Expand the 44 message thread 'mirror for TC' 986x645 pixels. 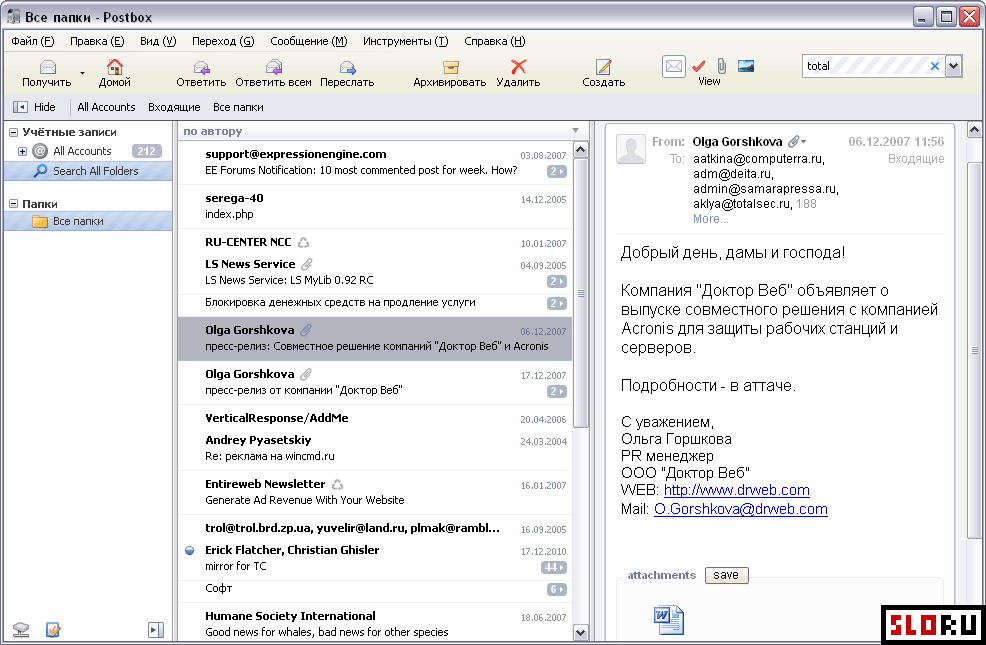pos(553,567)
